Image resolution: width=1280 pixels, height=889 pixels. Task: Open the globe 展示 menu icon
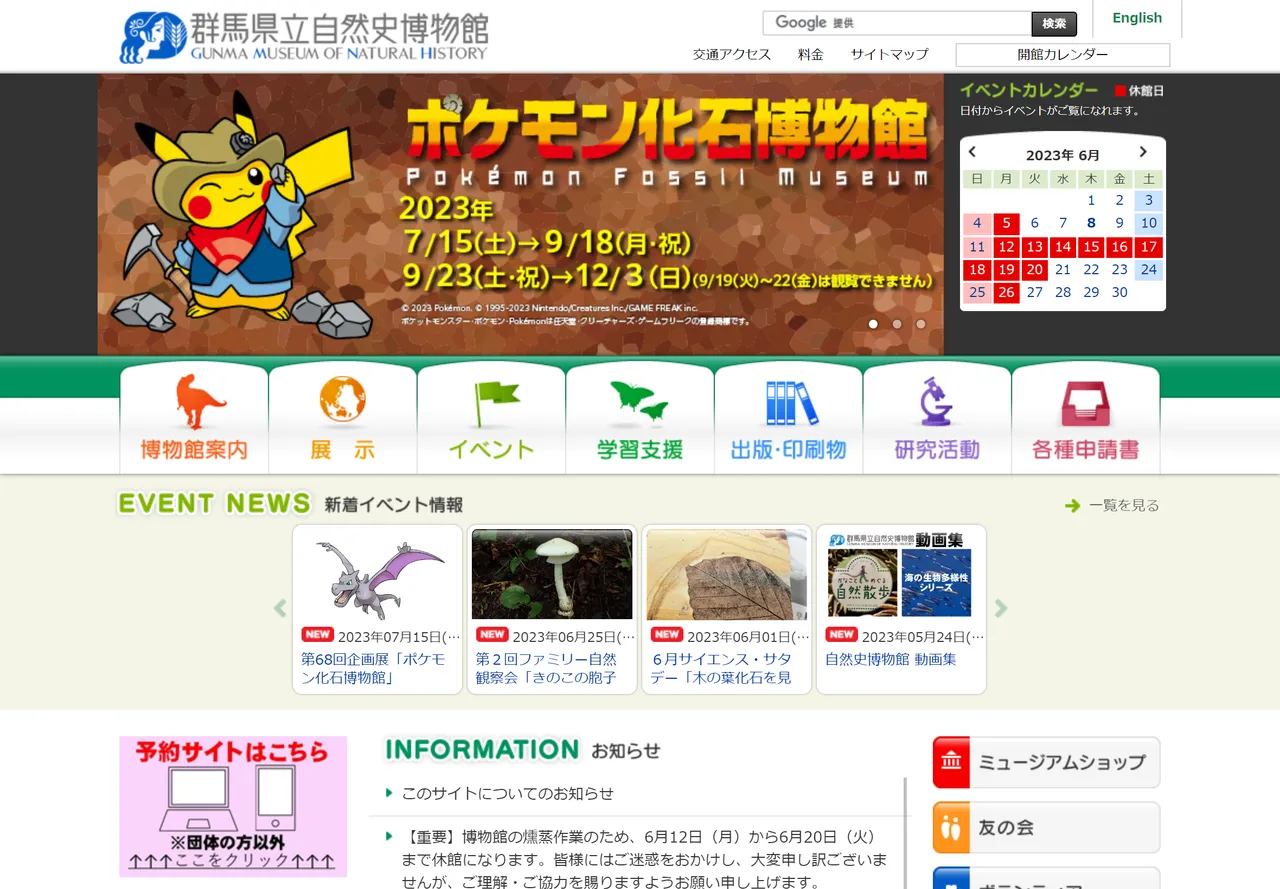pyautogui.click(x=343, y=399)
